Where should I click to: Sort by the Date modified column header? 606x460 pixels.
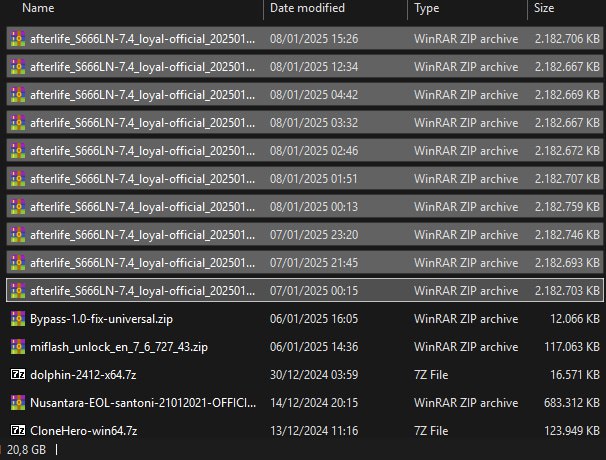click(x=307, y=8)
